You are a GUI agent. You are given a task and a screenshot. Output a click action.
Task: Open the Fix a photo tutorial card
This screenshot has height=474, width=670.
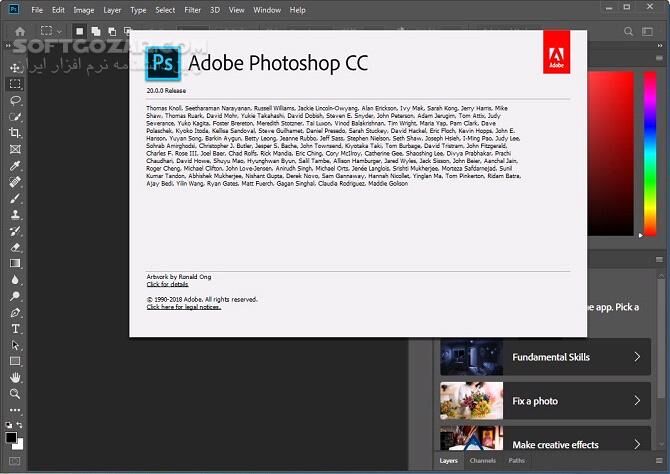coord(545,400)
